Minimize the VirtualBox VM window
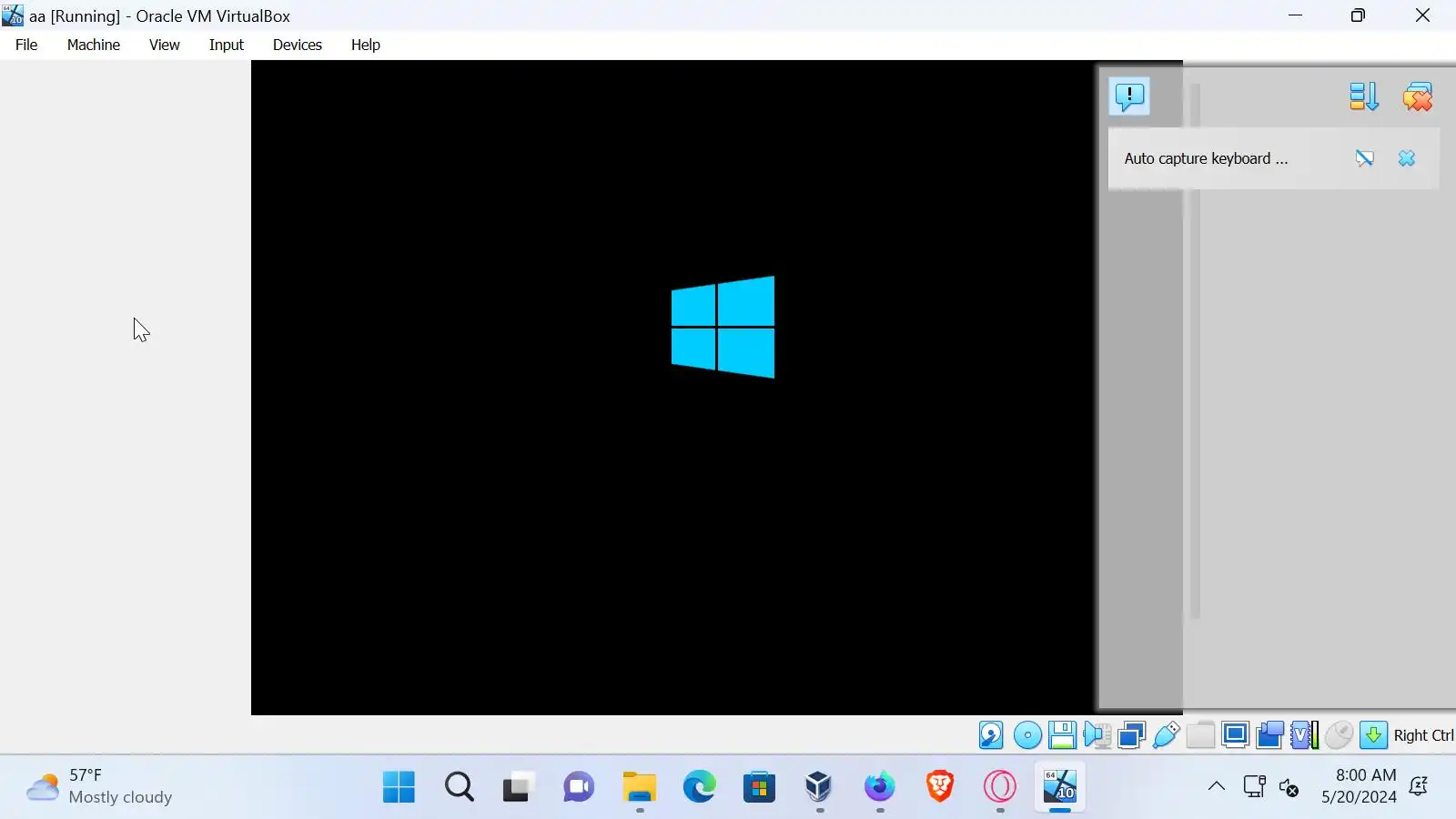 [x=1296, y=15]
